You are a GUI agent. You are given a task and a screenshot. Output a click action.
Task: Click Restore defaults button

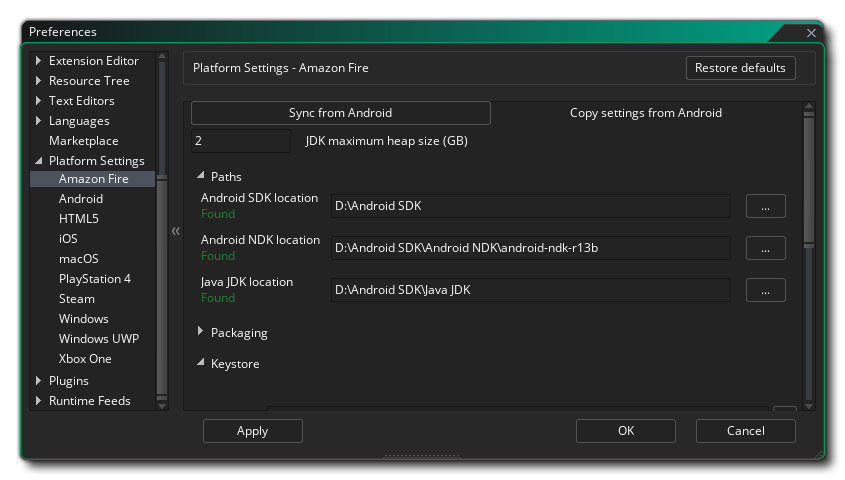(x=740, y=68)
